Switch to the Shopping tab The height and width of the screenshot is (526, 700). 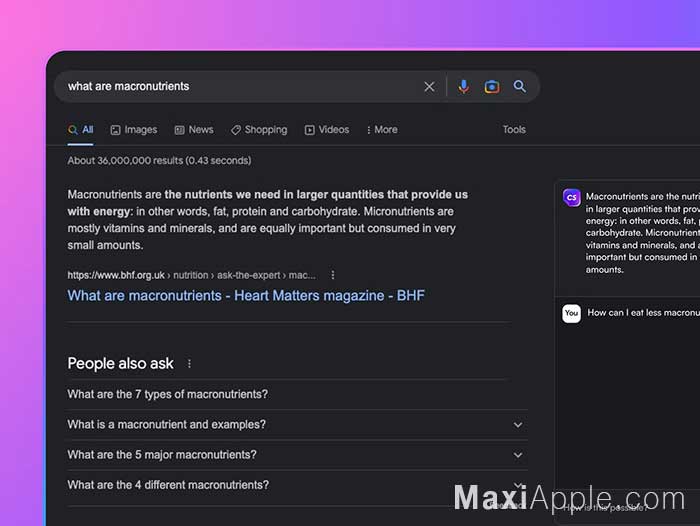click(x=259, y=130)
